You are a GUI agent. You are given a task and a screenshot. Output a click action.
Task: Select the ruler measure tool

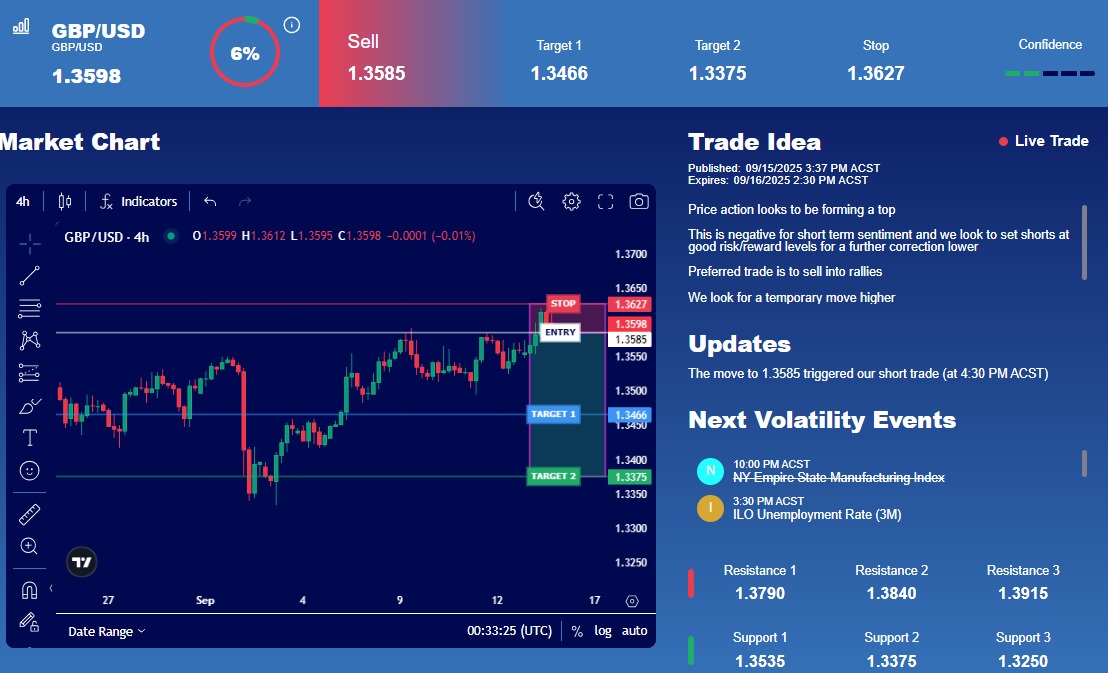click(x=30, y=515)
